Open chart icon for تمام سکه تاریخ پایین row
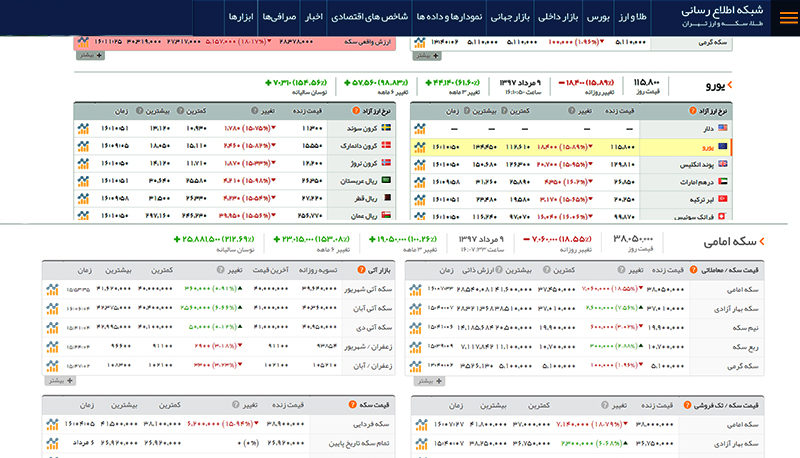The image size is (800, 458). (x=52, y=443)
